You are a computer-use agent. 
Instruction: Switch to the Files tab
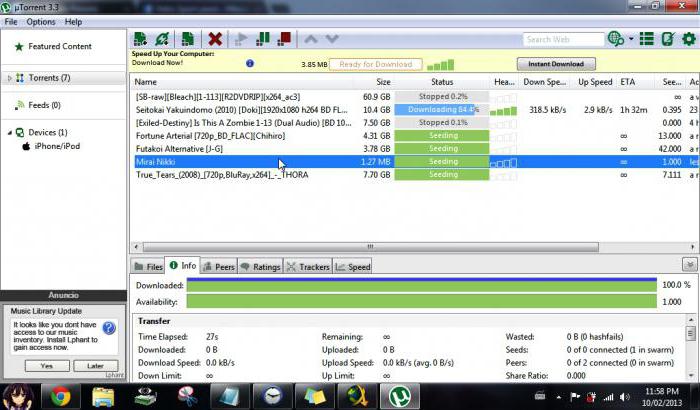point(149,267)
